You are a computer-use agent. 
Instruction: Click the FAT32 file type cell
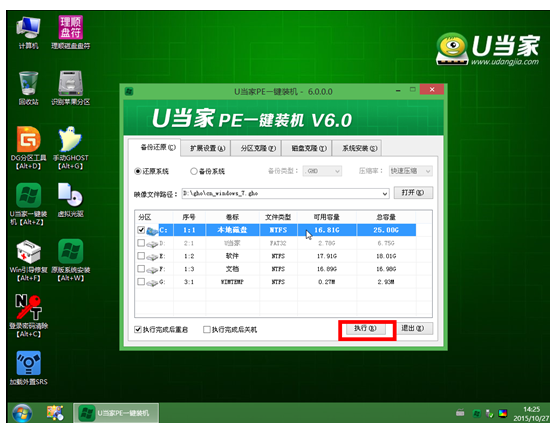(278, 243)
